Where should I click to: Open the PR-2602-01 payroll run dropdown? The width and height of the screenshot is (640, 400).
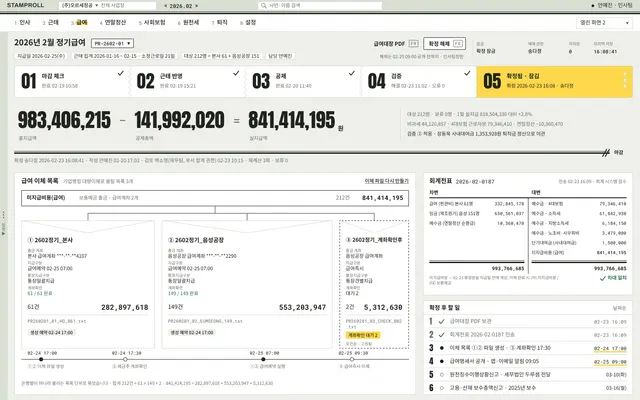click(112, 43)
